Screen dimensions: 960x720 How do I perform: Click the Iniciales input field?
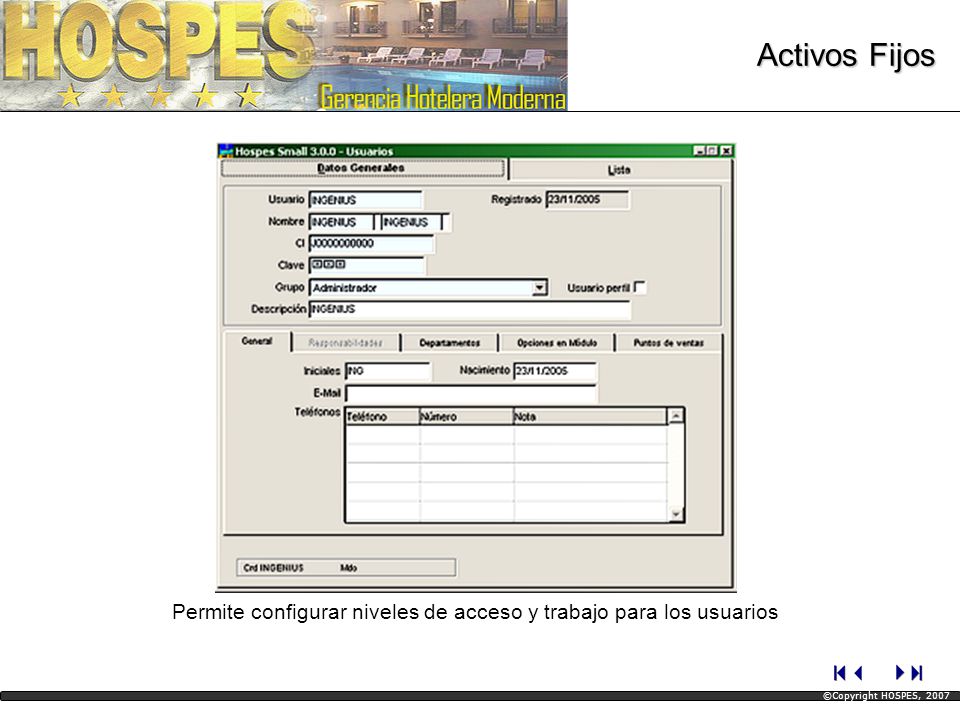click(388, 371)
